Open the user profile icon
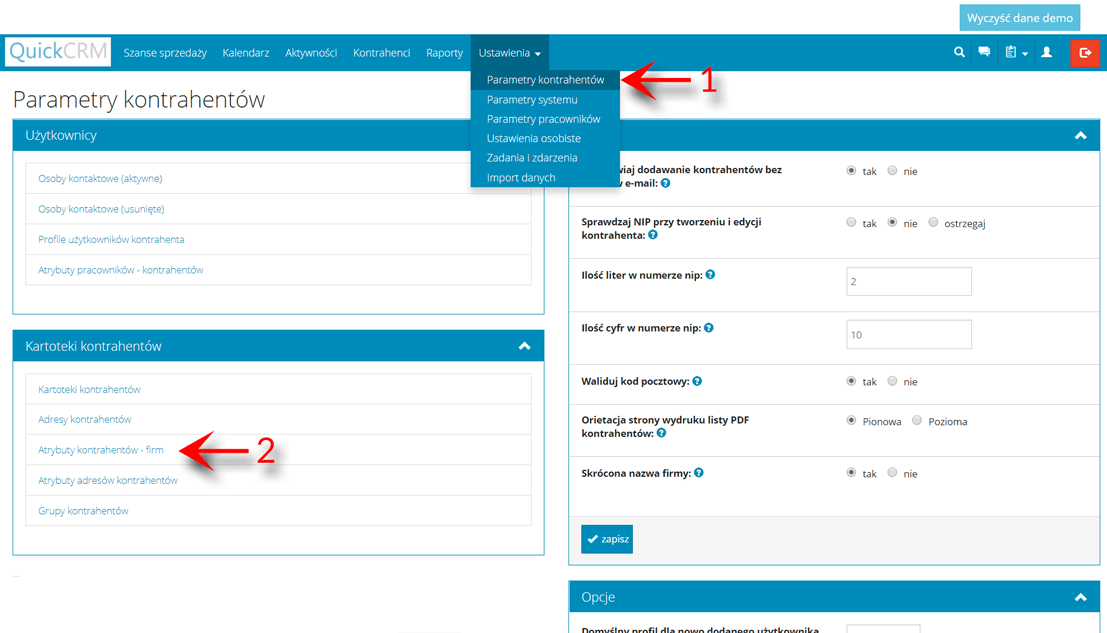The height and width of the screenshot is (633, 1107). [1046, 51]
